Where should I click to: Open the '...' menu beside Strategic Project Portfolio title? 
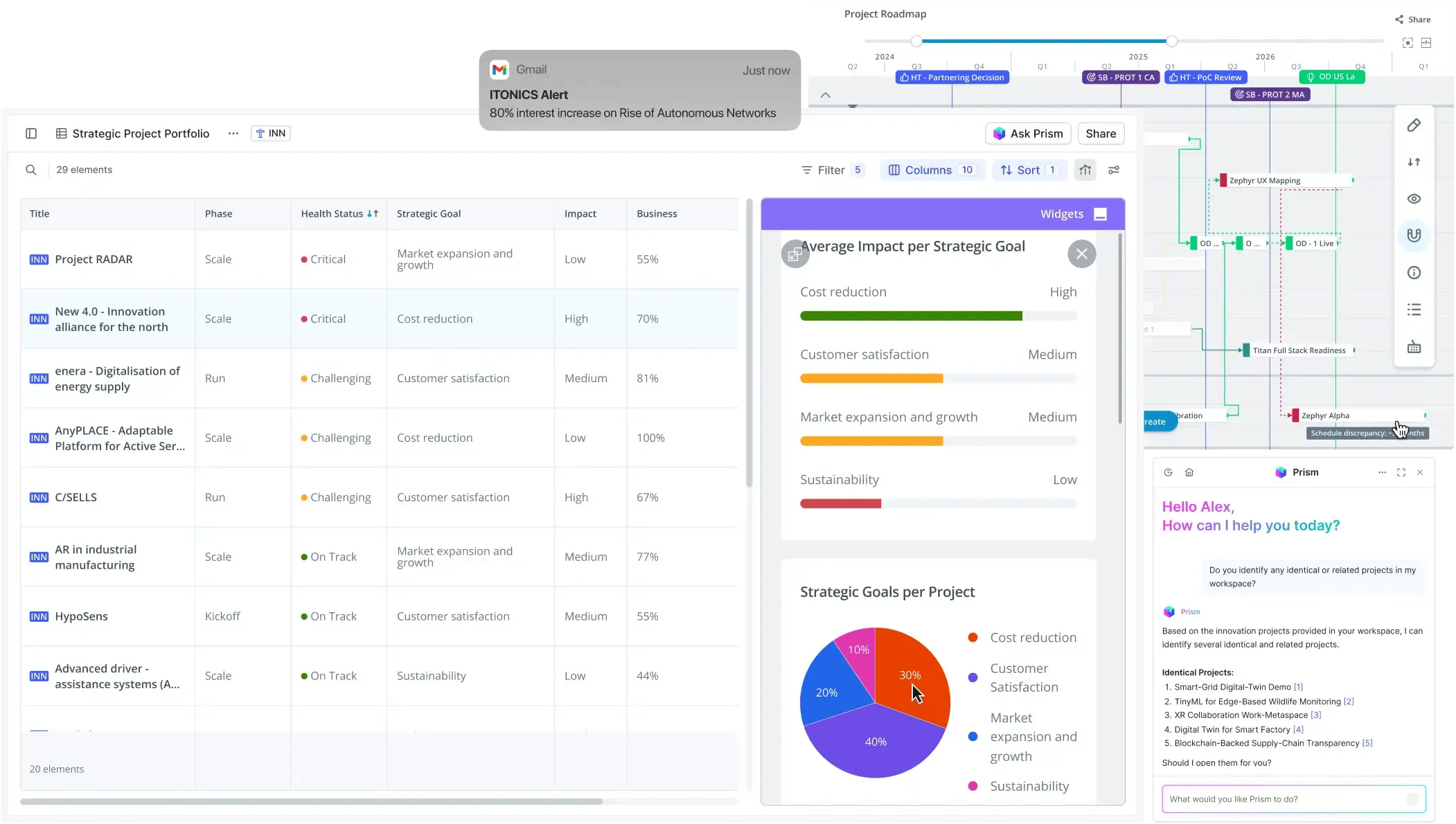pyautogui.click(x=233, y=133)
